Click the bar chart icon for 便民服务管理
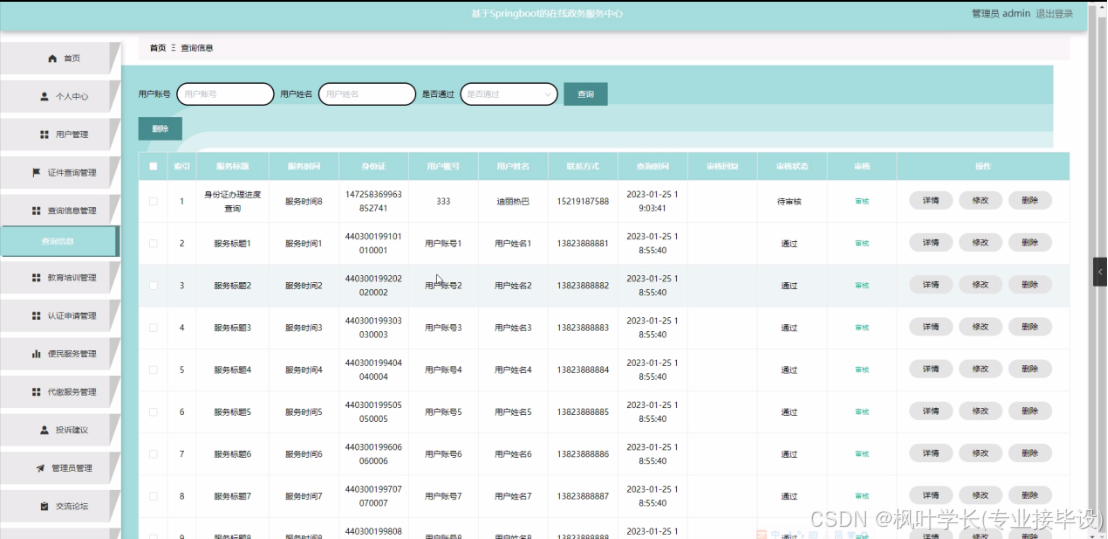Viewport: 1108px width, 539px height. pos(37,355)
